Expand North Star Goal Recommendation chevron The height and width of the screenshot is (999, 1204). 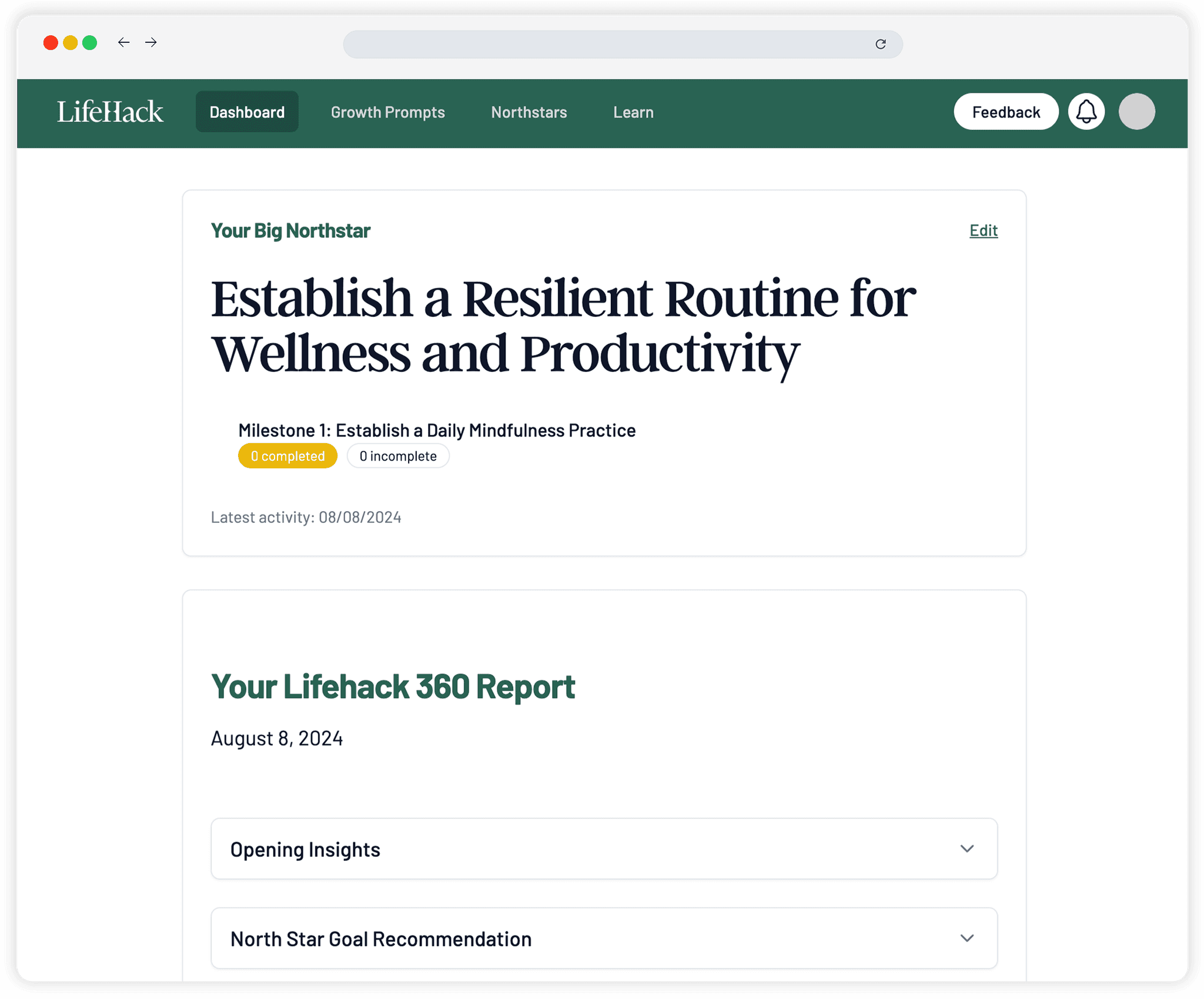(x=966, y=938)
